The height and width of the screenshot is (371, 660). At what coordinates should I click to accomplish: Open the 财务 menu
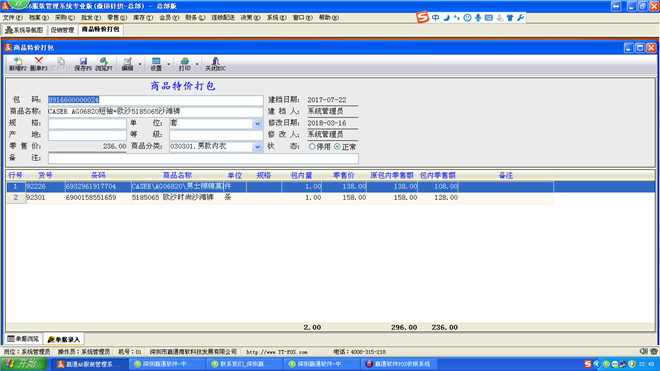tap(195, 18)
